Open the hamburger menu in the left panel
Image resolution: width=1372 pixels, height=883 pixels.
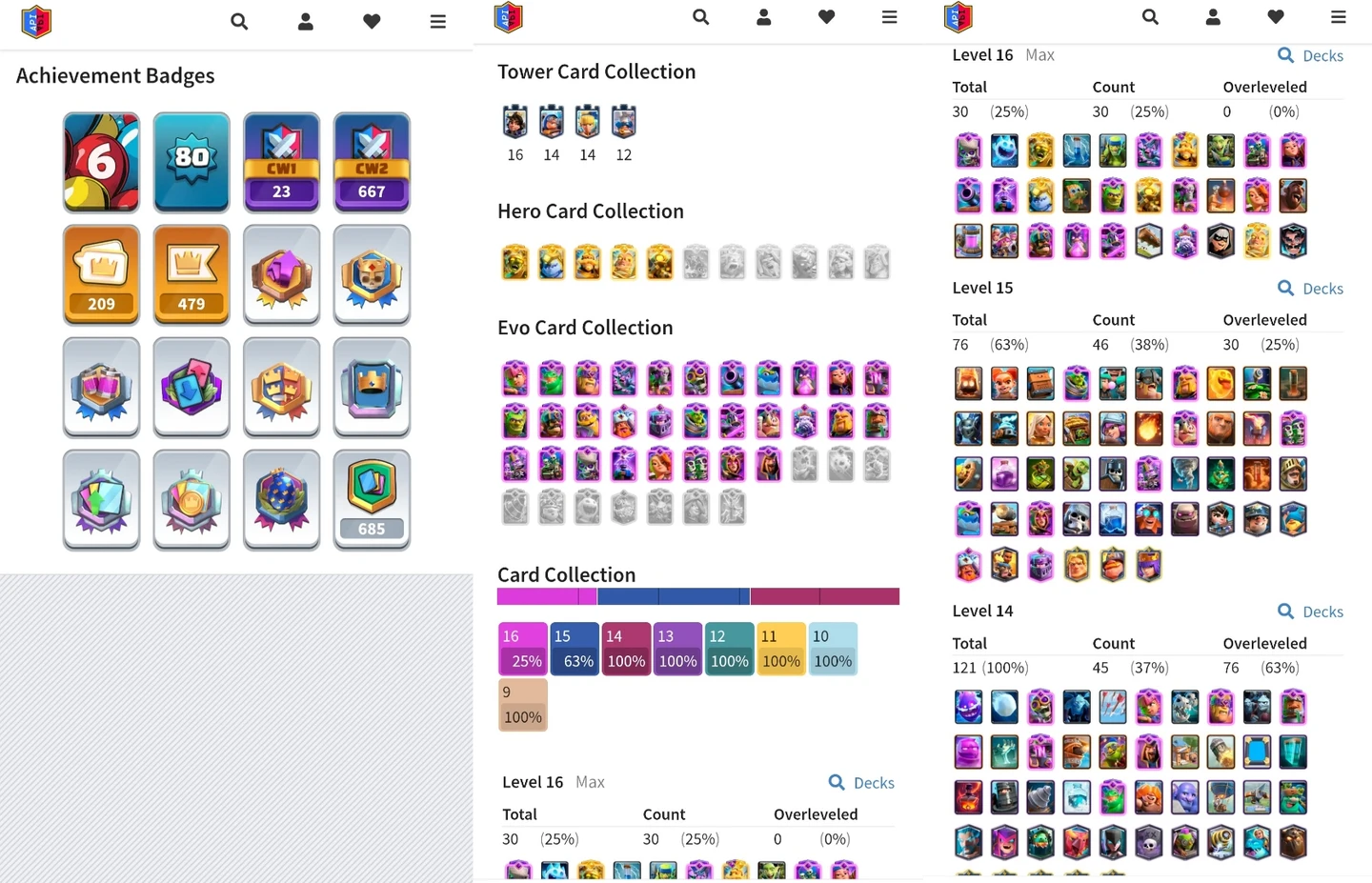click(x=438, y=21)
